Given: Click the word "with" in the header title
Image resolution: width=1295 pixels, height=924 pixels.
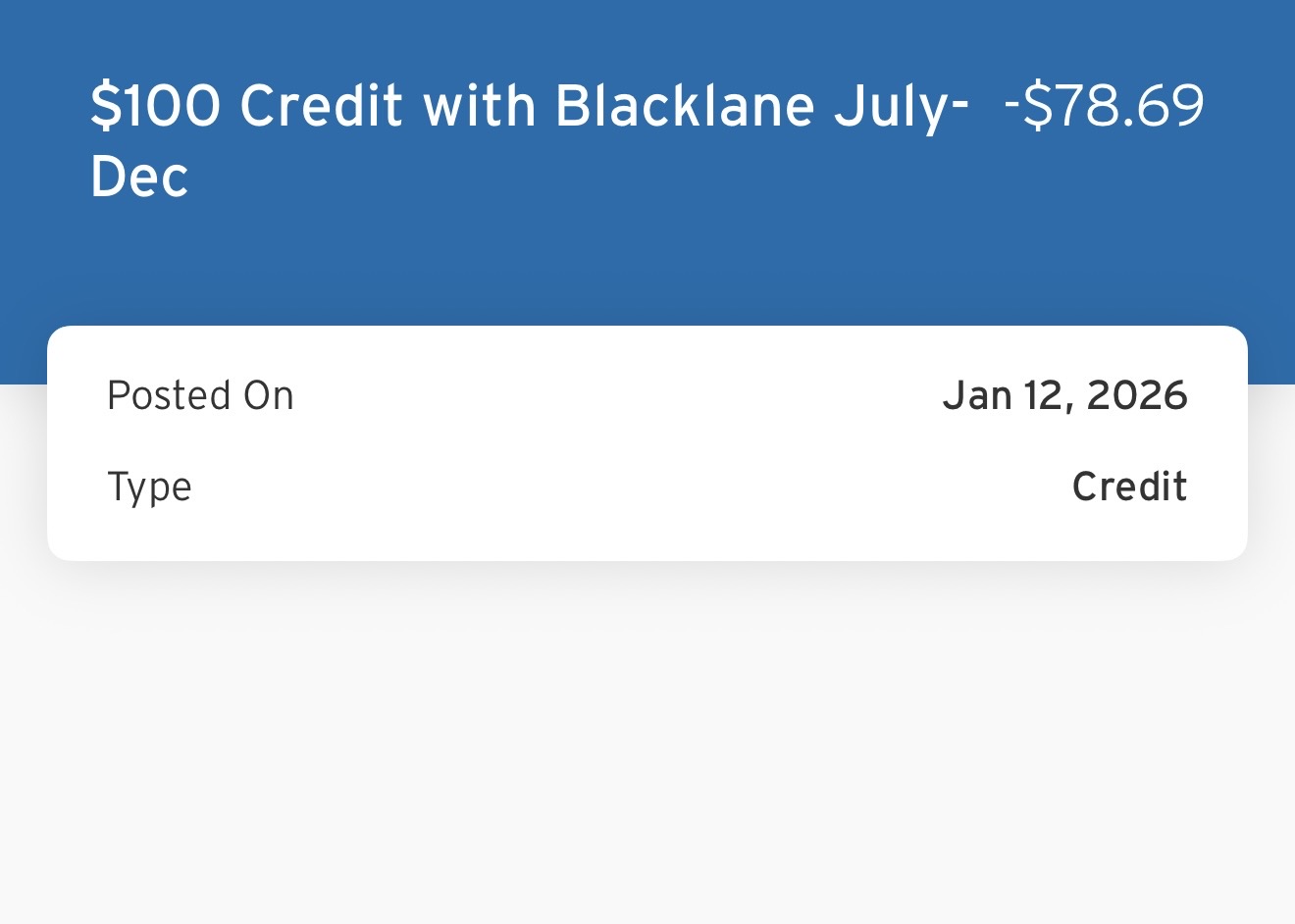Looking at the screenshot, I should click(479, 106).
